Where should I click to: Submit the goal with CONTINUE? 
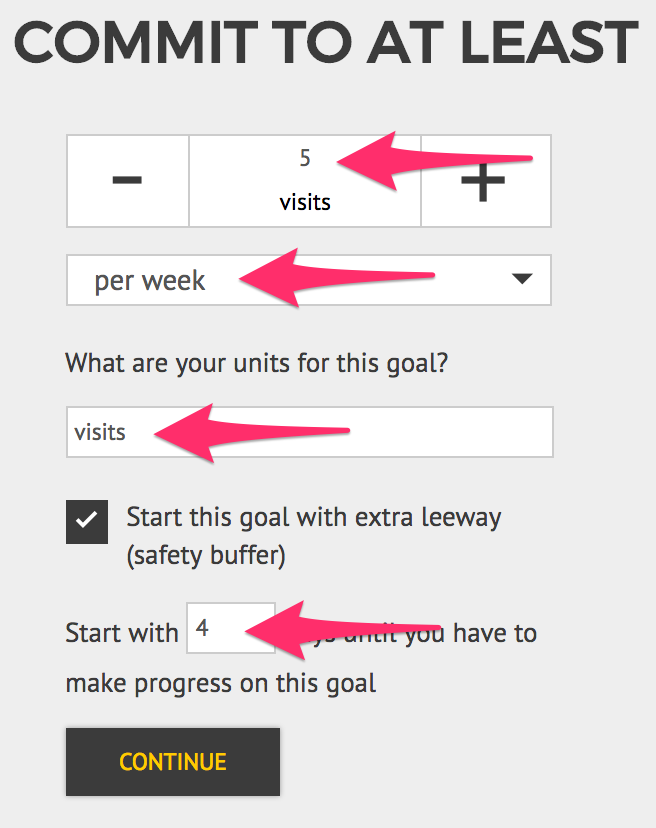(172, 761)
